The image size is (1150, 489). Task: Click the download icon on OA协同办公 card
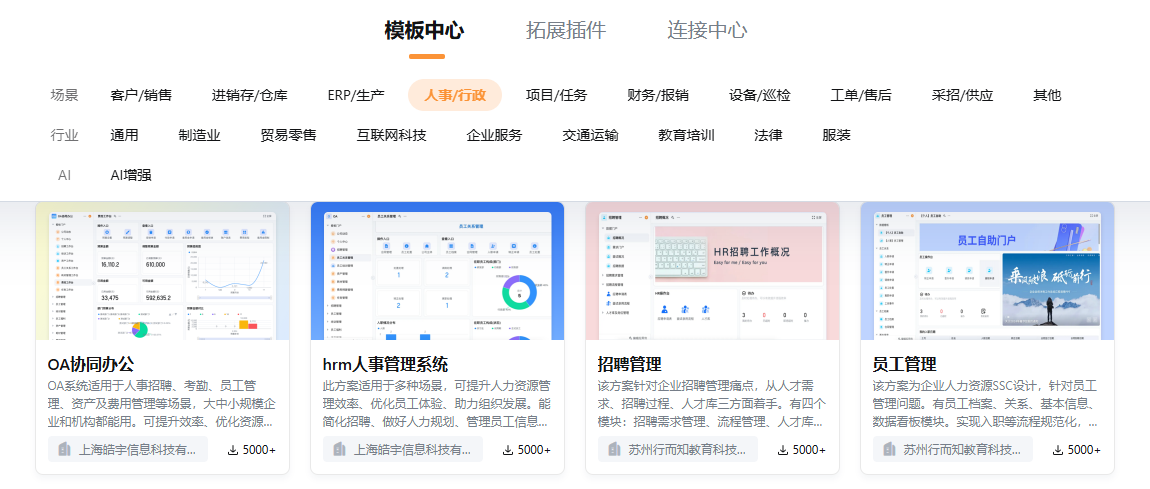point(233,450)
